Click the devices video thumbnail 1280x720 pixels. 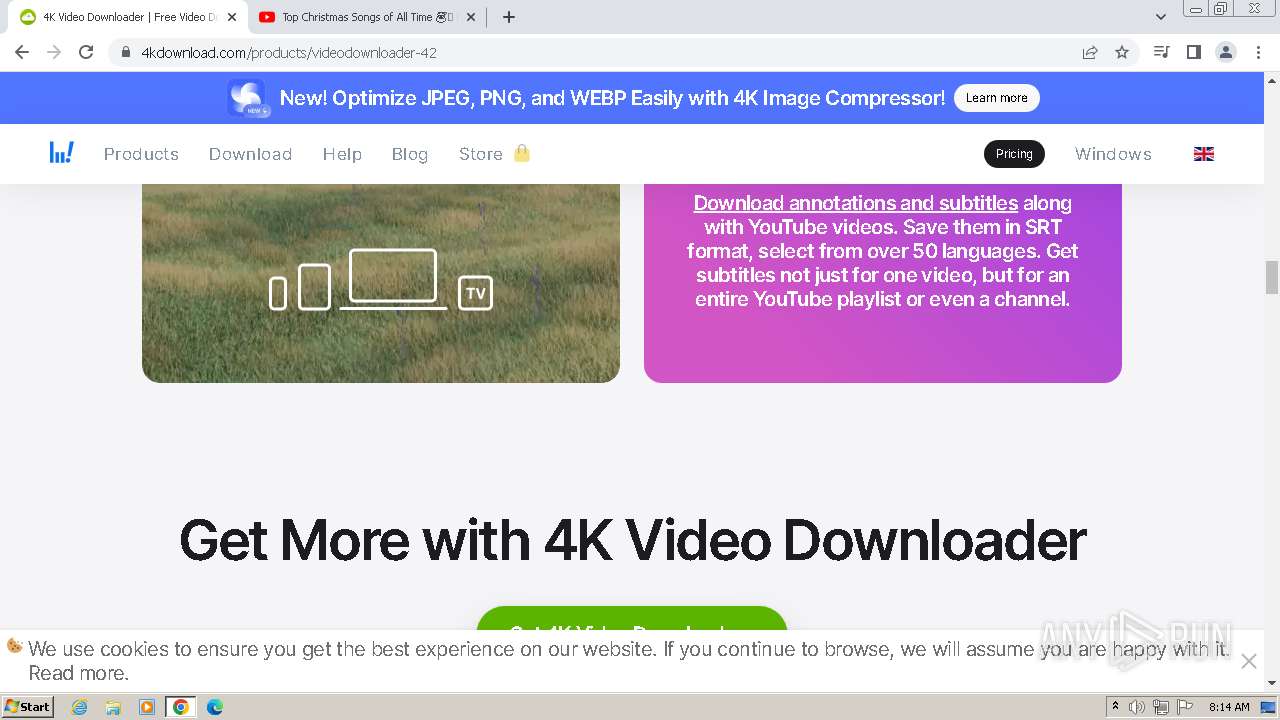tap(381, 283)
